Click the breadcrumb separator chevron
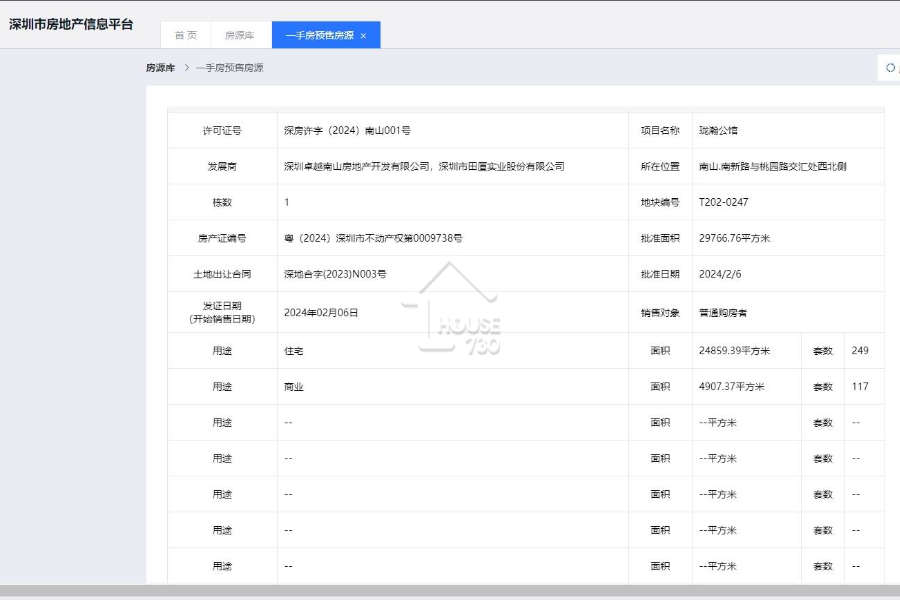Viewport: 900px width, 600px height. [187, 68]
